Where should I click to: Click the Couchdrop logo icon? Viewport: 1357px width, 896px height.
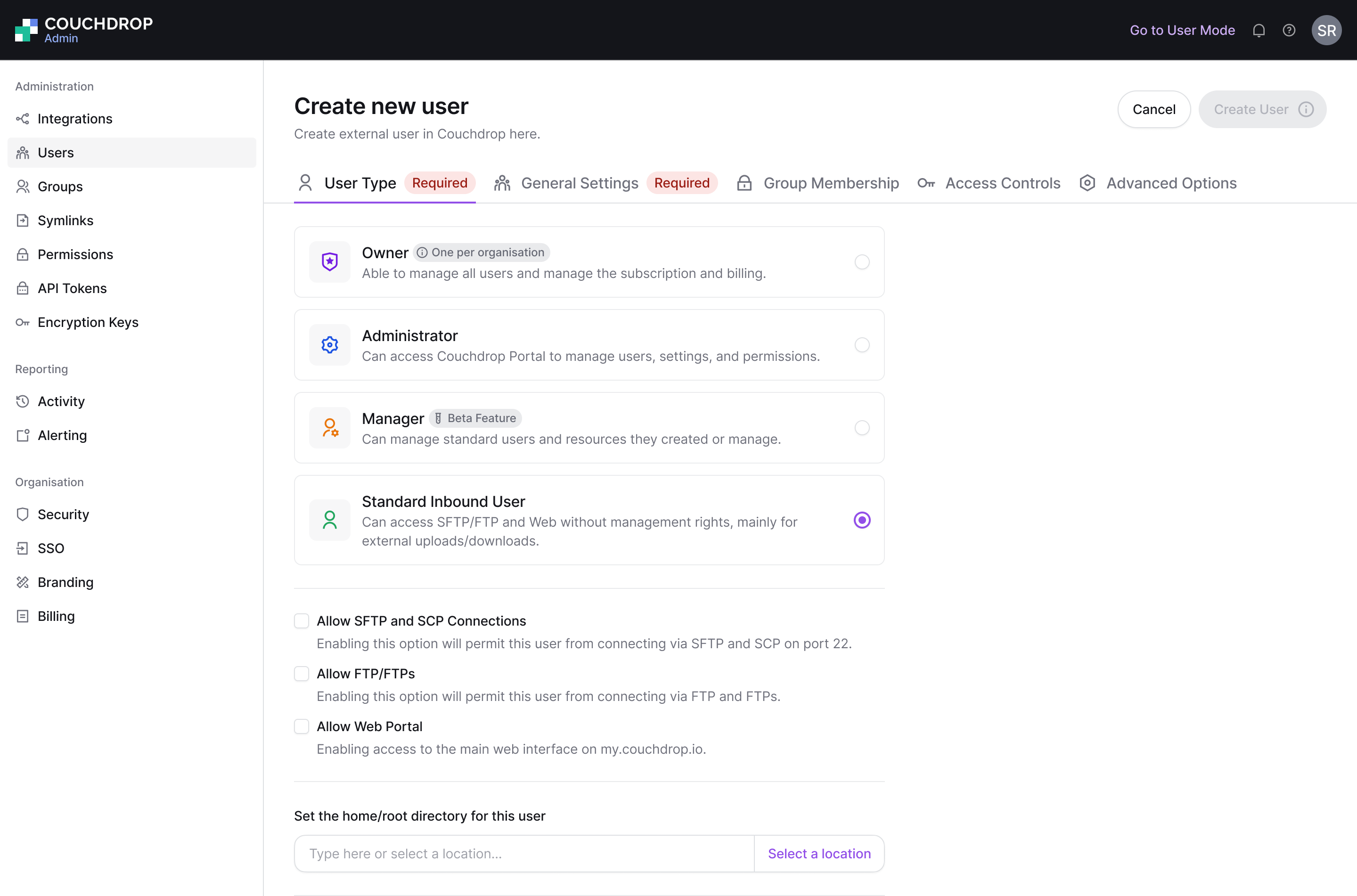[26, 30]
